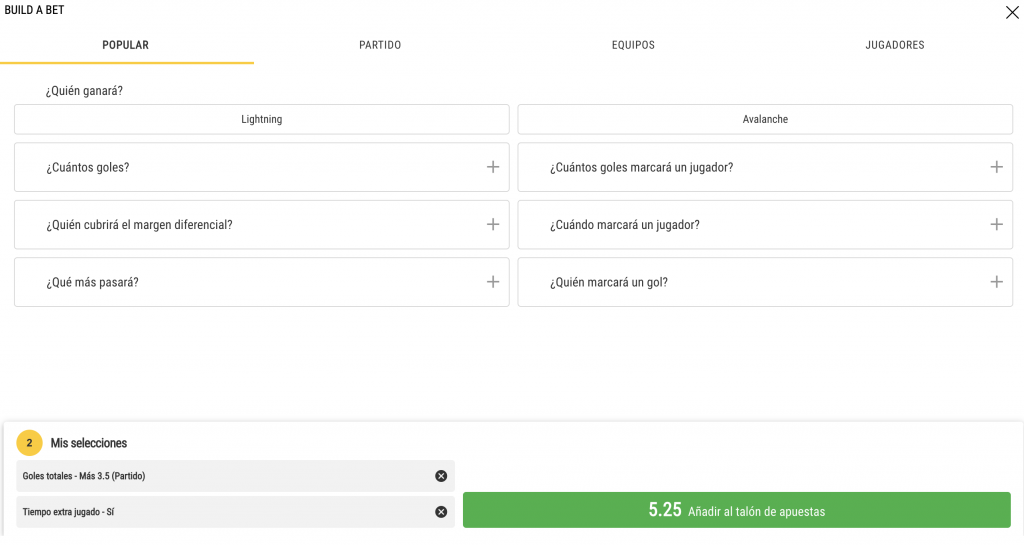Click the yellow selections count badge

[x=29, y=443]
